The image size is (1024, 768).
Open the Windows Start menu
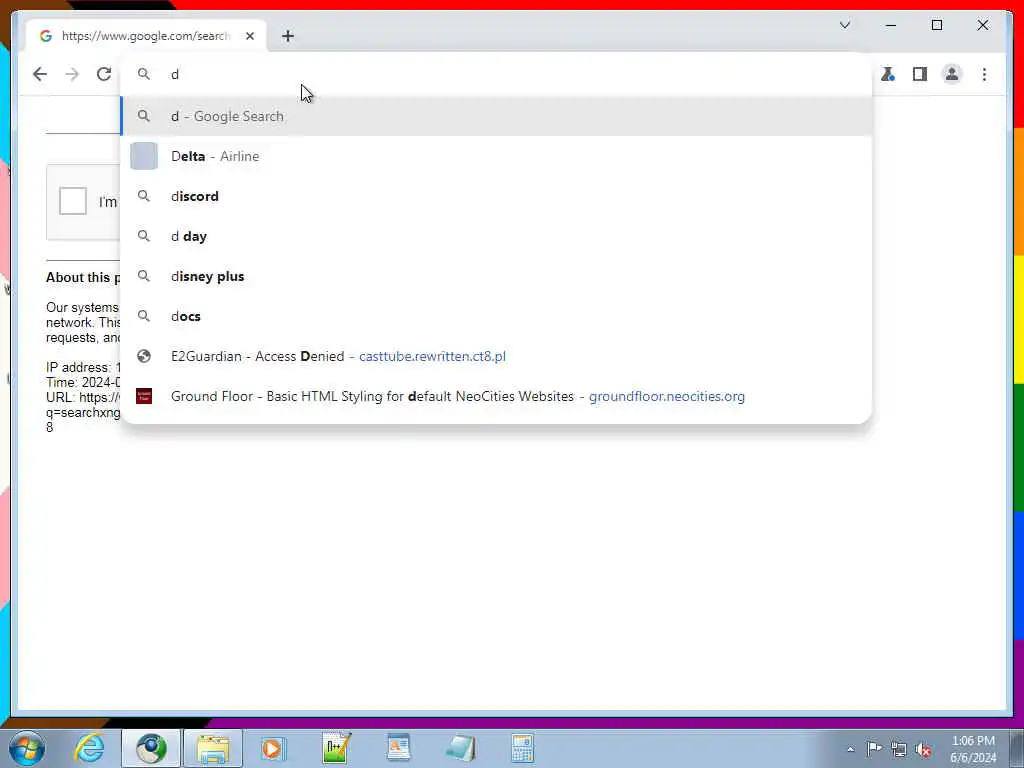[27, 748]
